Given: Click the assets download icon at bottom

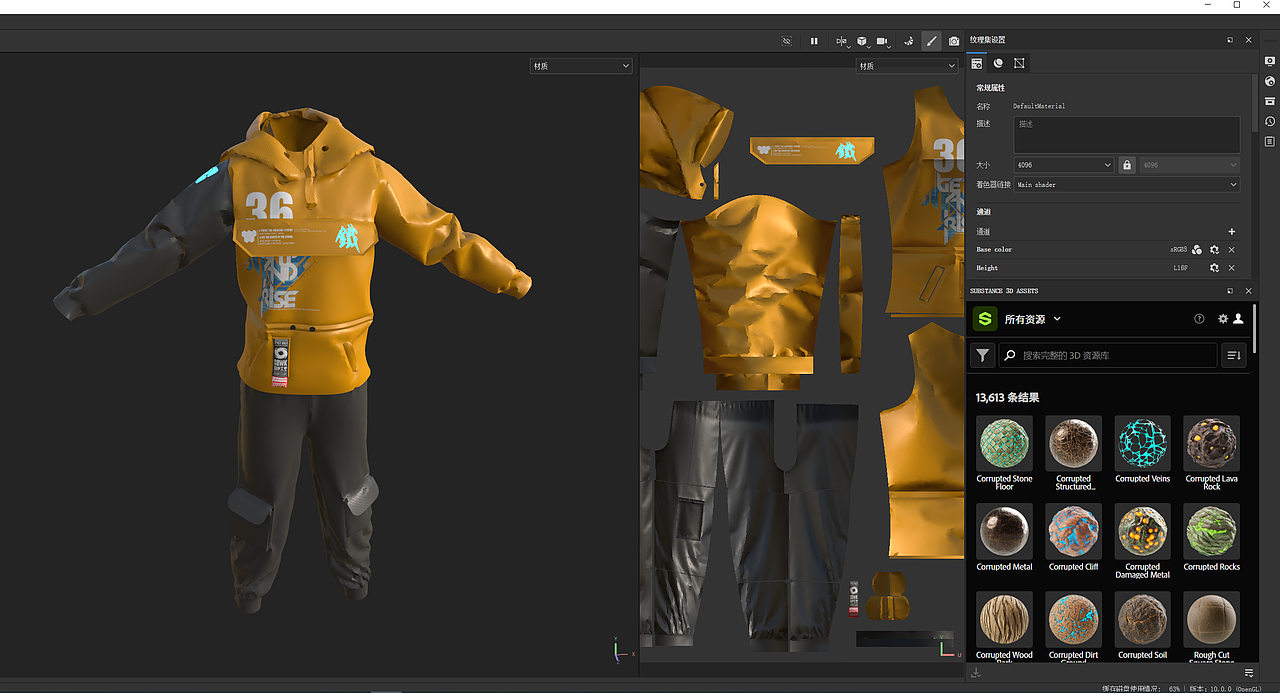Looking at the screenshot, I should click(976, 673).
